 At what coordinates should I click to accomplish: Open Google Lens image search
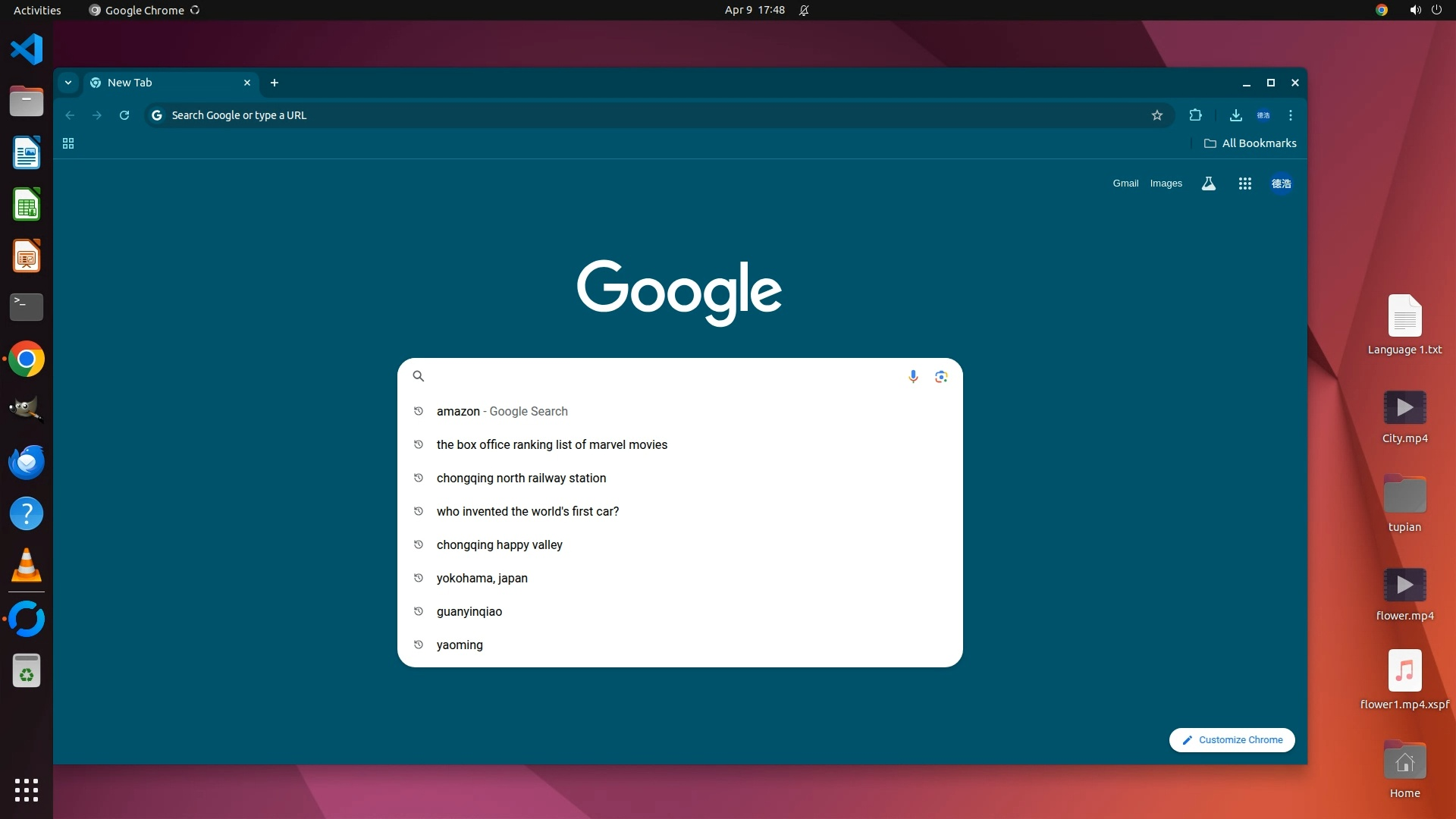point(941,377)
